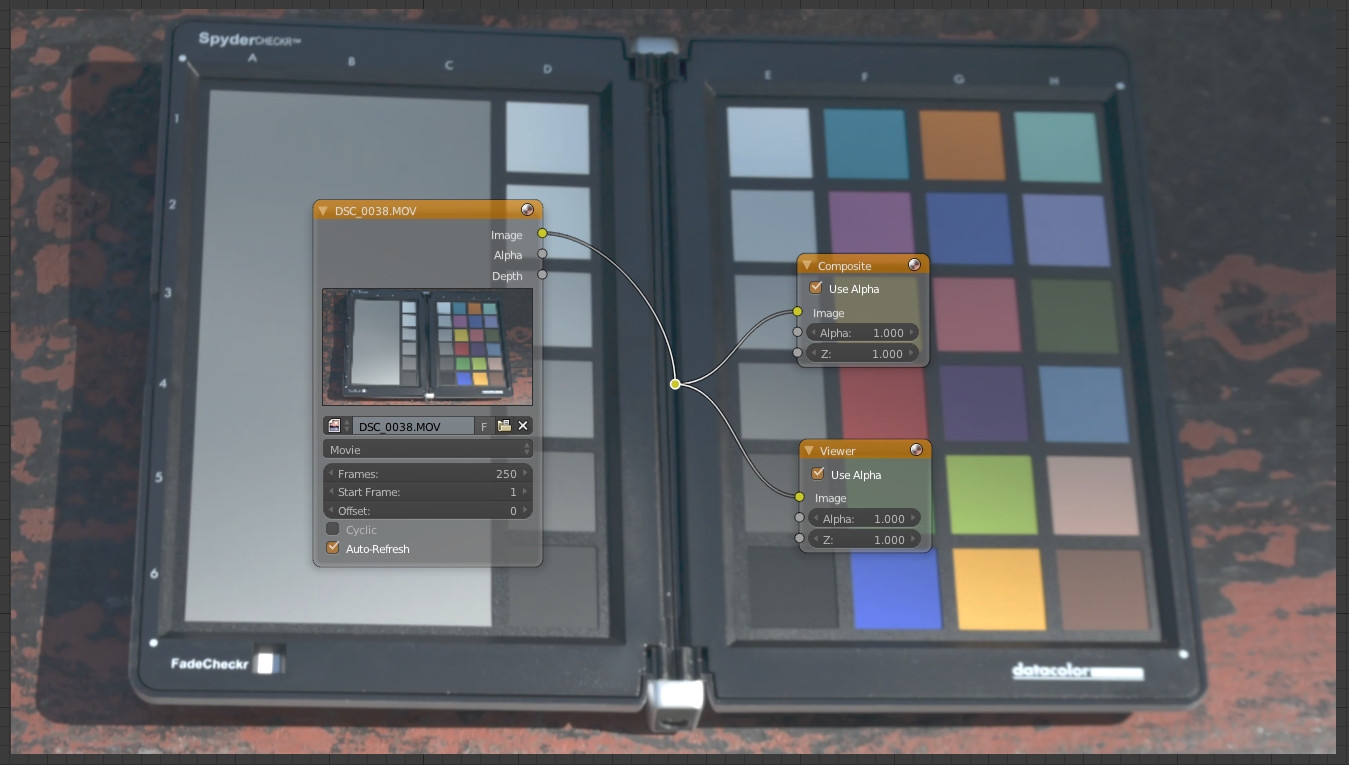Click the Start Frame 1 value field

(x=428, y=492)
